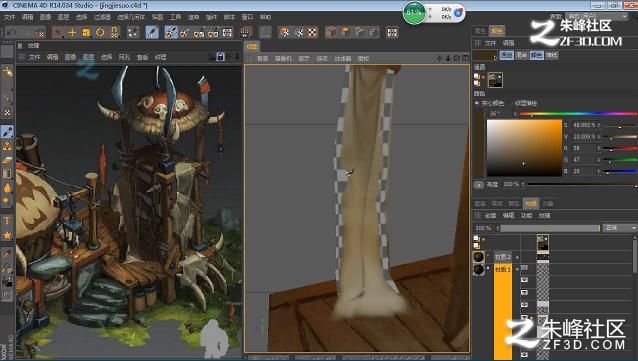Click the viewport orbit rotate icon

[x=457, y=59]
